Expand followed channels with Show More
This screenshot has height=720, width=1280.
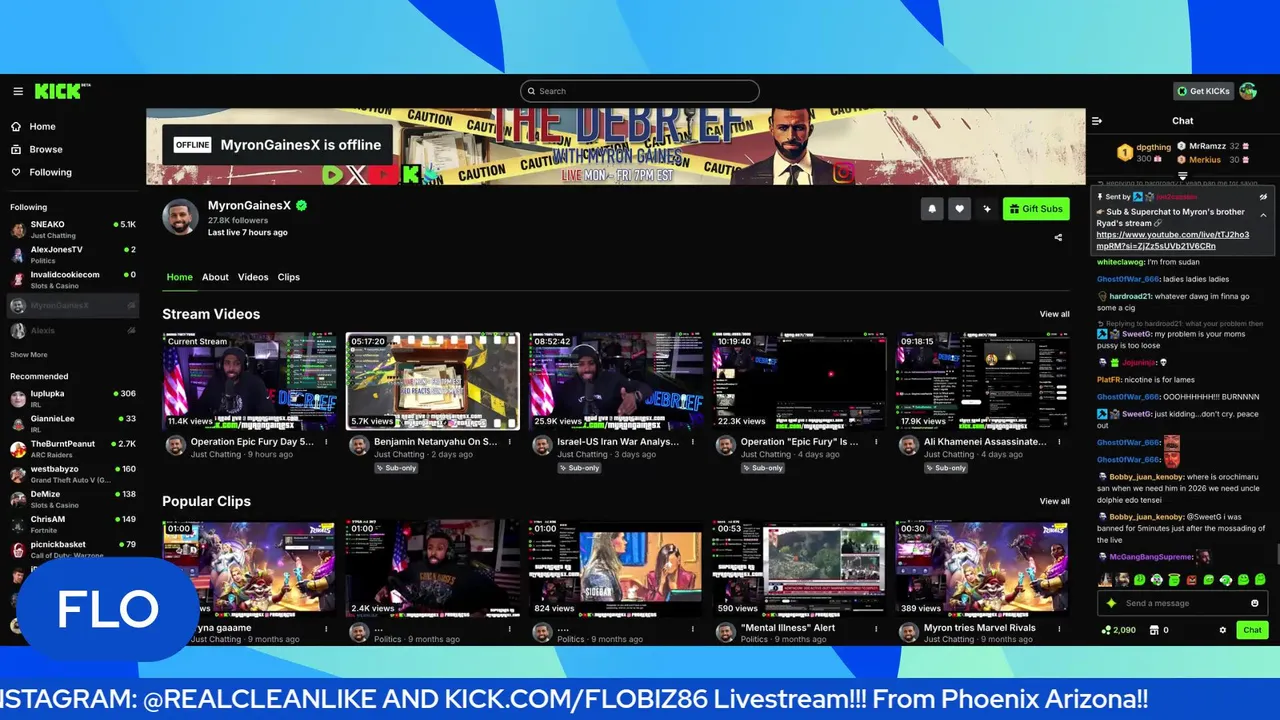29,355
